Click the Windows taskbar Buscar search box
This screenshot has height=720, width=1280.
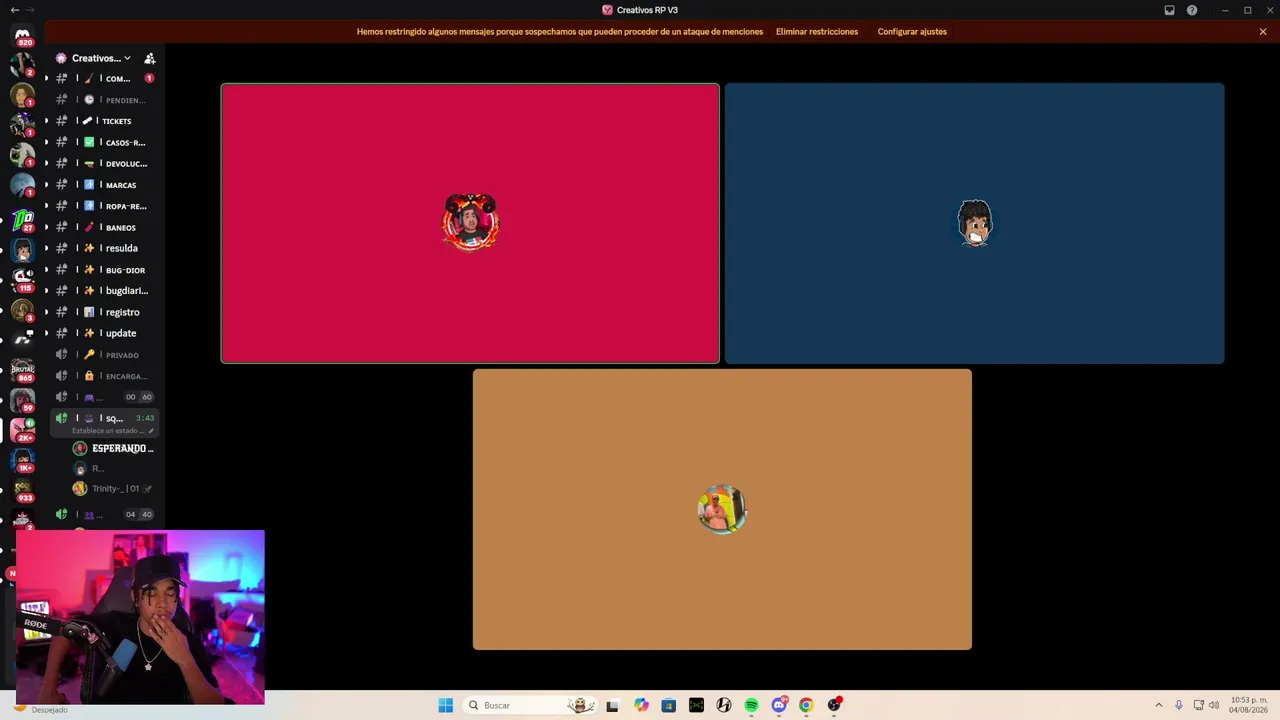[x=530, y=705]
